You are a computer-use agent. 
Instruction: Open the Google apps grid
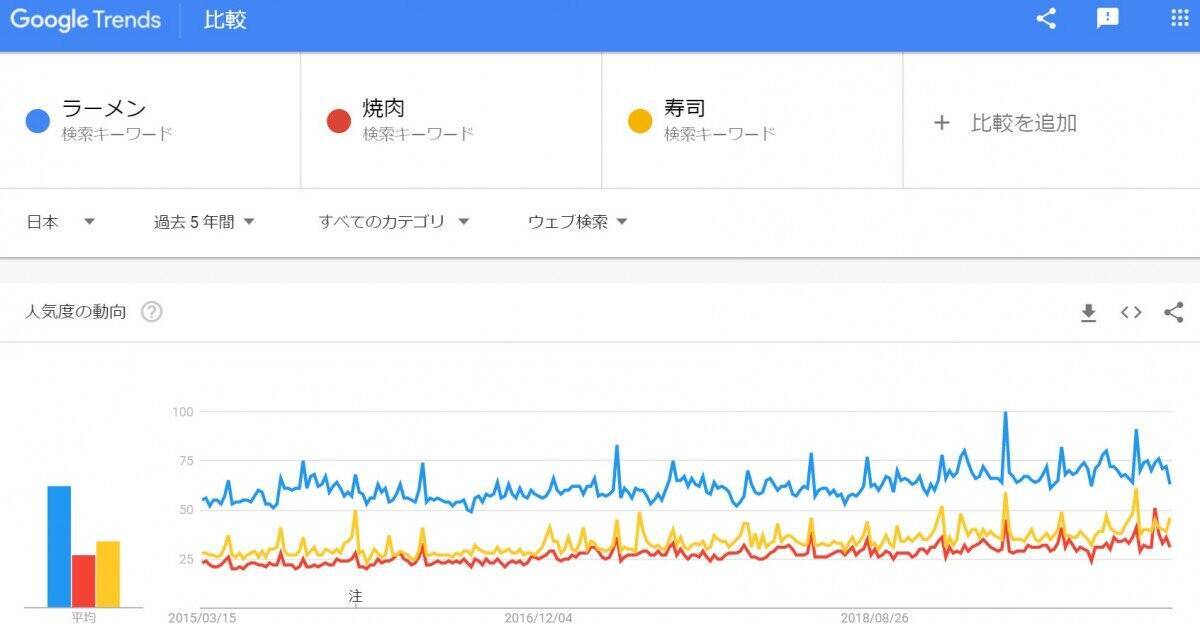click(1178, 19)
